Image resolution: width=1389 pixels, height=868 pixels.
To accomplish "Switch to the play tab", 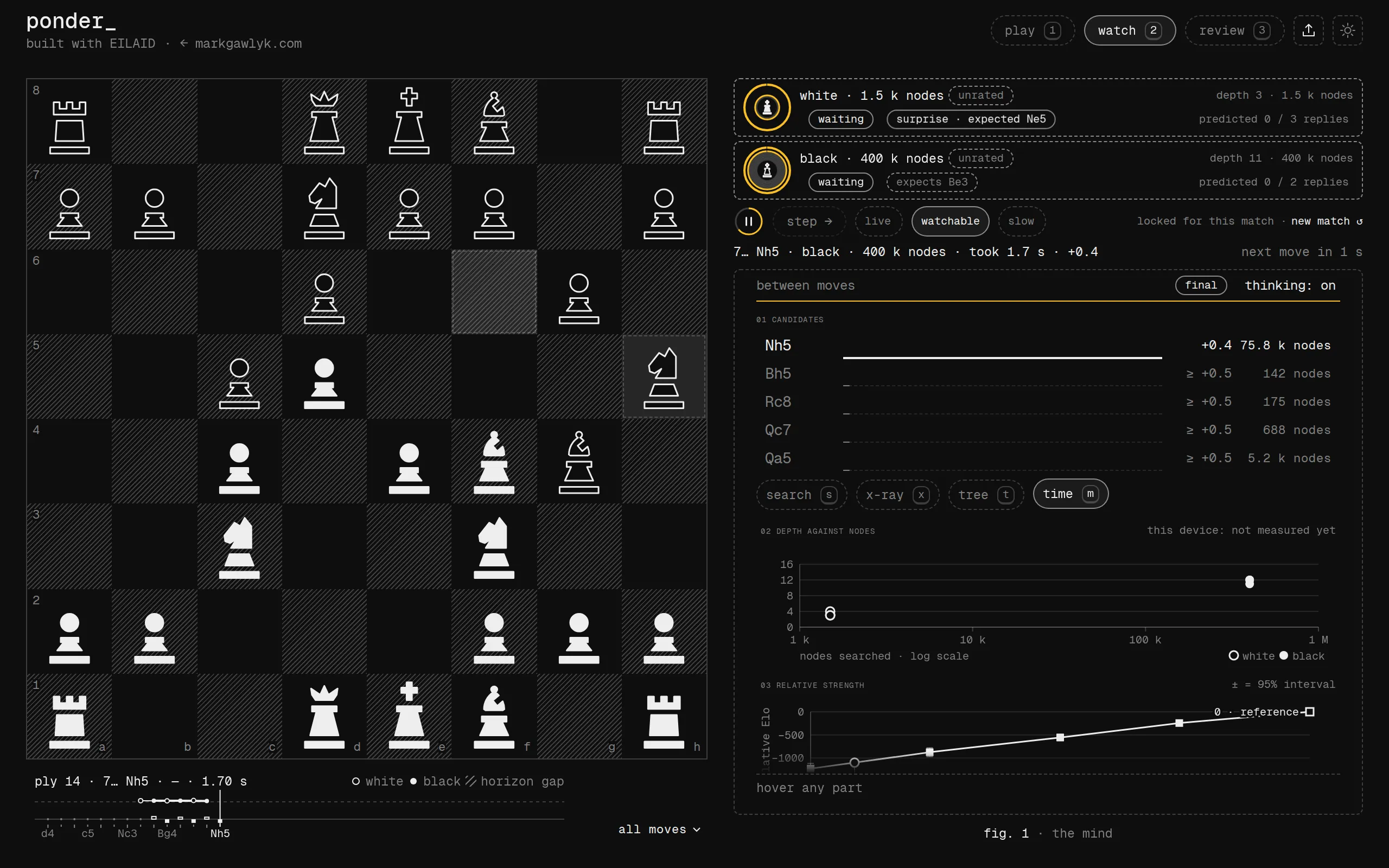I will point(1033,30).
